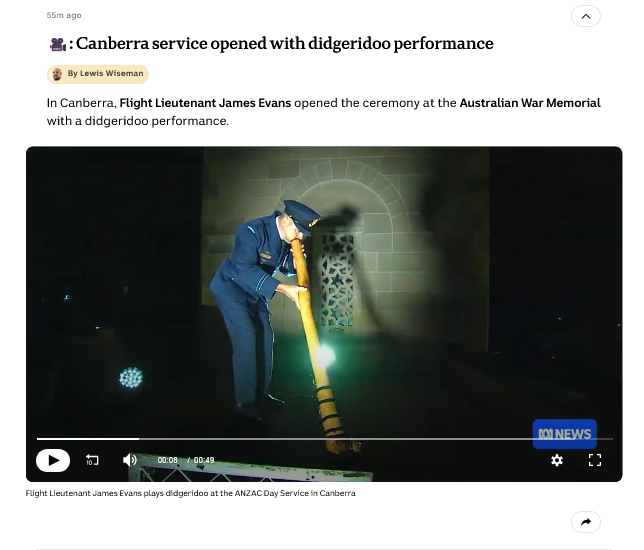Rewind the video by 10 seconds

click(92, 460)
